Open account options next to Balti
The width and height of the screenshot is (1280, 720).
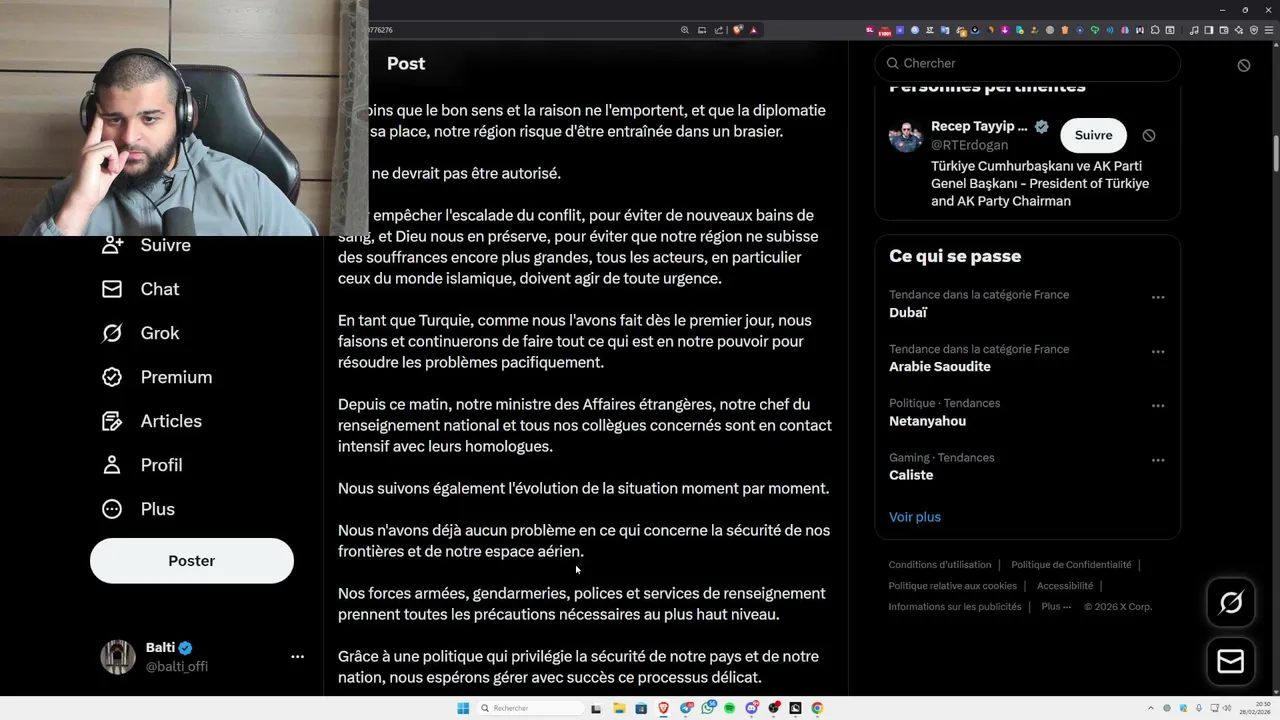pyautogui.click(x=297, y=657)
